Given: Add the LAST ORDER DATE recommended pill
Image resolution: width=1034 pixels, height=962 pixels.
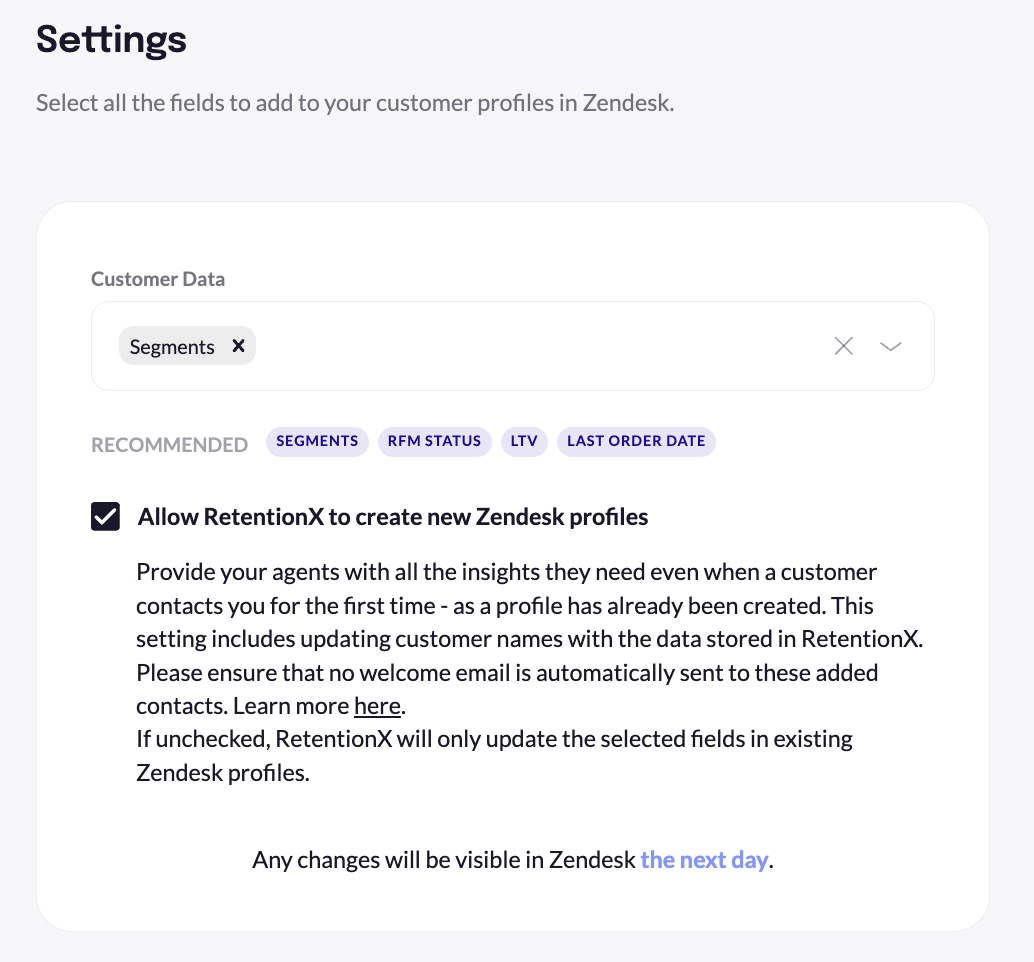Looking at the screenshot, I should tap(636, 441).
